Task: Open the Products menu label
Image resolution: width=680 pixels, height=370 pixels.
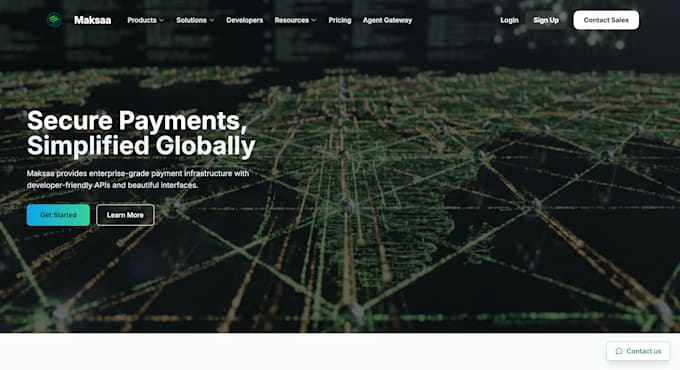Action: coord(142,20)
